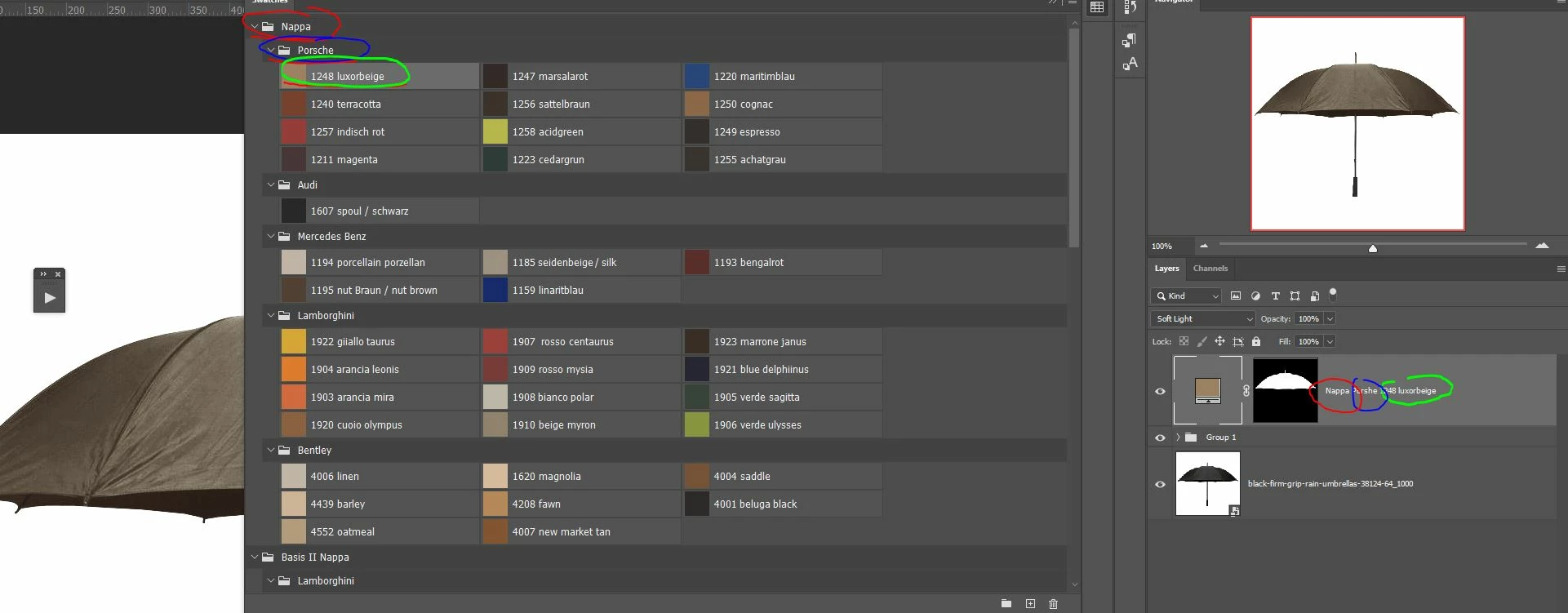Select the black umbrella smart object thumbnail
The width and height of the screenshot is (1568, 613).
[x=1208, y=483]
